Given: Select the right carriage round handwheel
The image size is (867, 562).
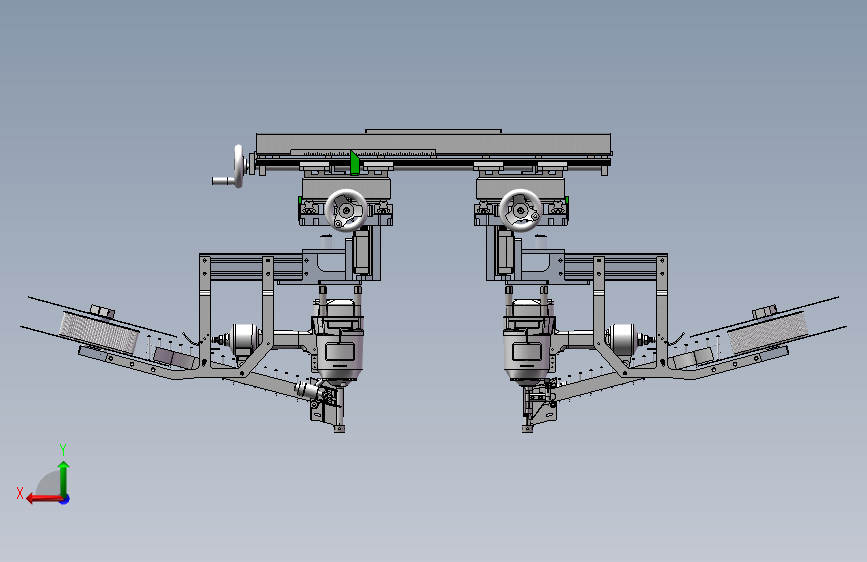Looking at the screenshot, I should point(520,210).
